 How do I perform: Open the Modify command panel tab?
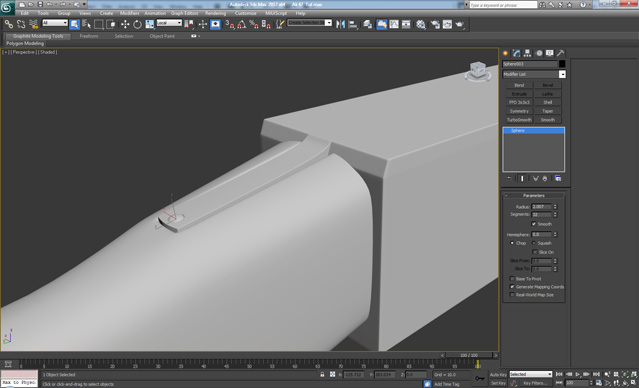(516, 53)
